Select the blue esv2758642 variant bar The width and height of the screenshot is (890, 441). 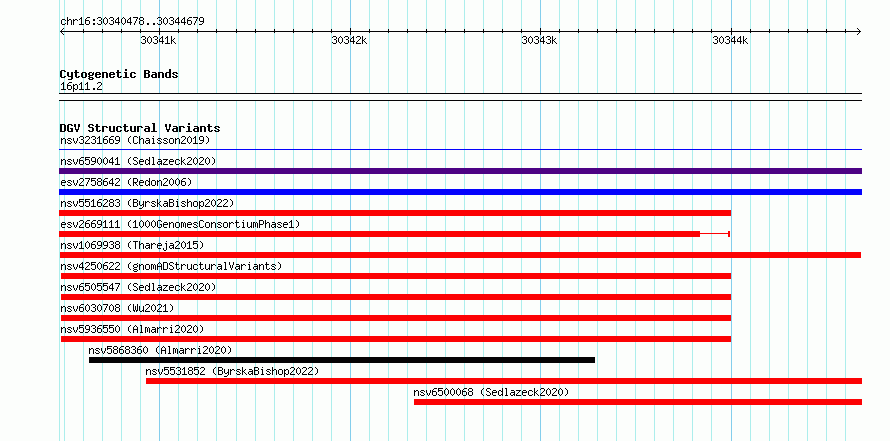461,192
